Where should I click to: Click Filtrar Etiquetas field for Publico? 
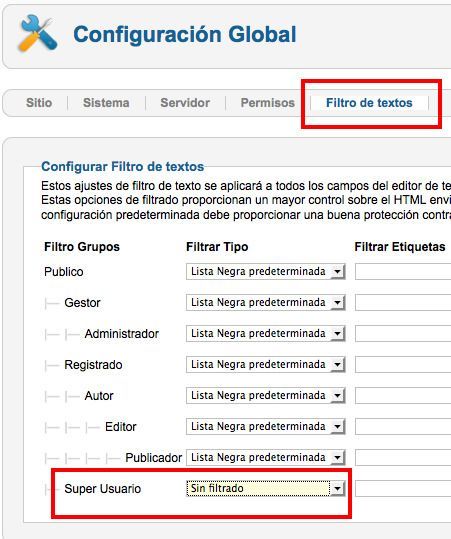tap(403, 272)
